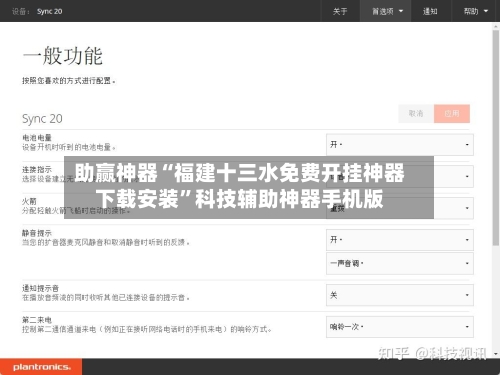Click the scrollbar down arrow

[496, 354]
